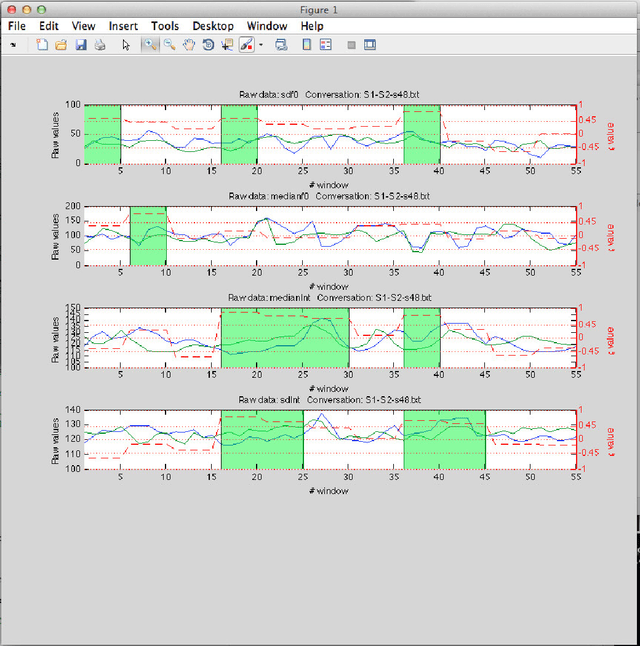Click the Open File folder icon

point(60,45)
